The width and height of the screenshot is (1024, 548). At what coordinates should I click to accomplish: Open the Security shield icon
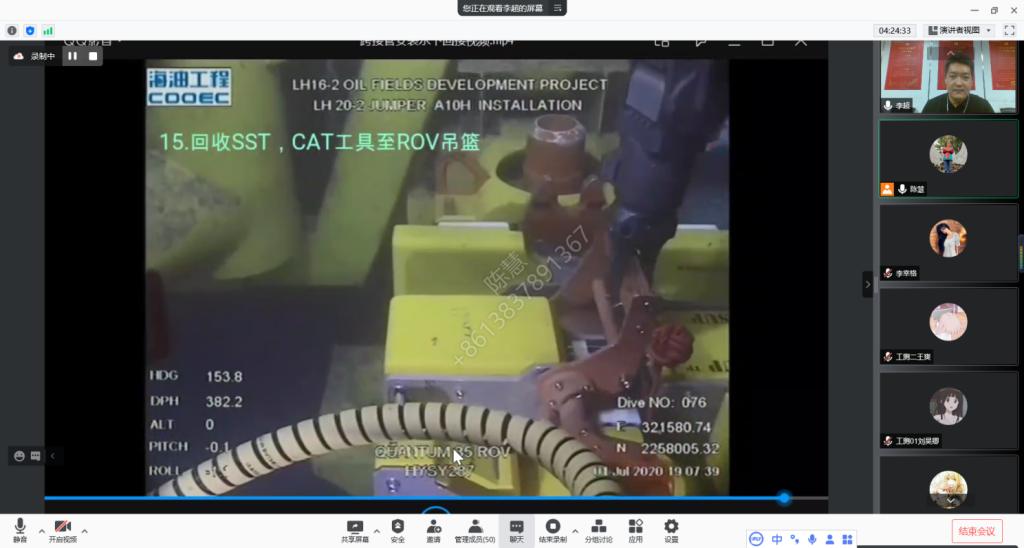pyautogui.click(x=397, y=527)
